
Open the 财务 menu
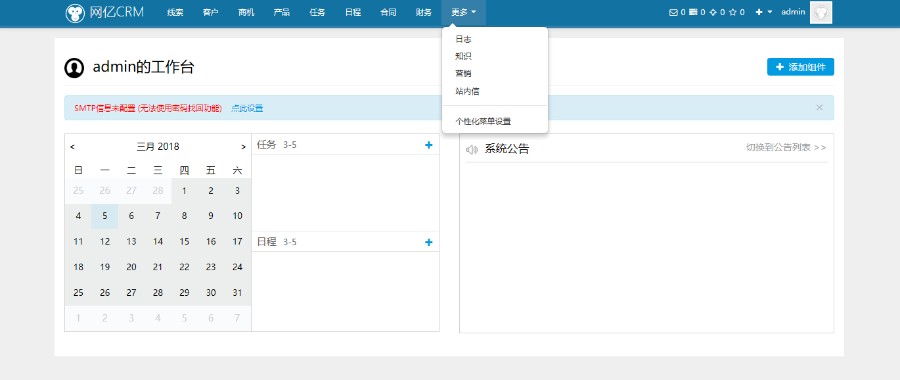[x=424, y=13]
